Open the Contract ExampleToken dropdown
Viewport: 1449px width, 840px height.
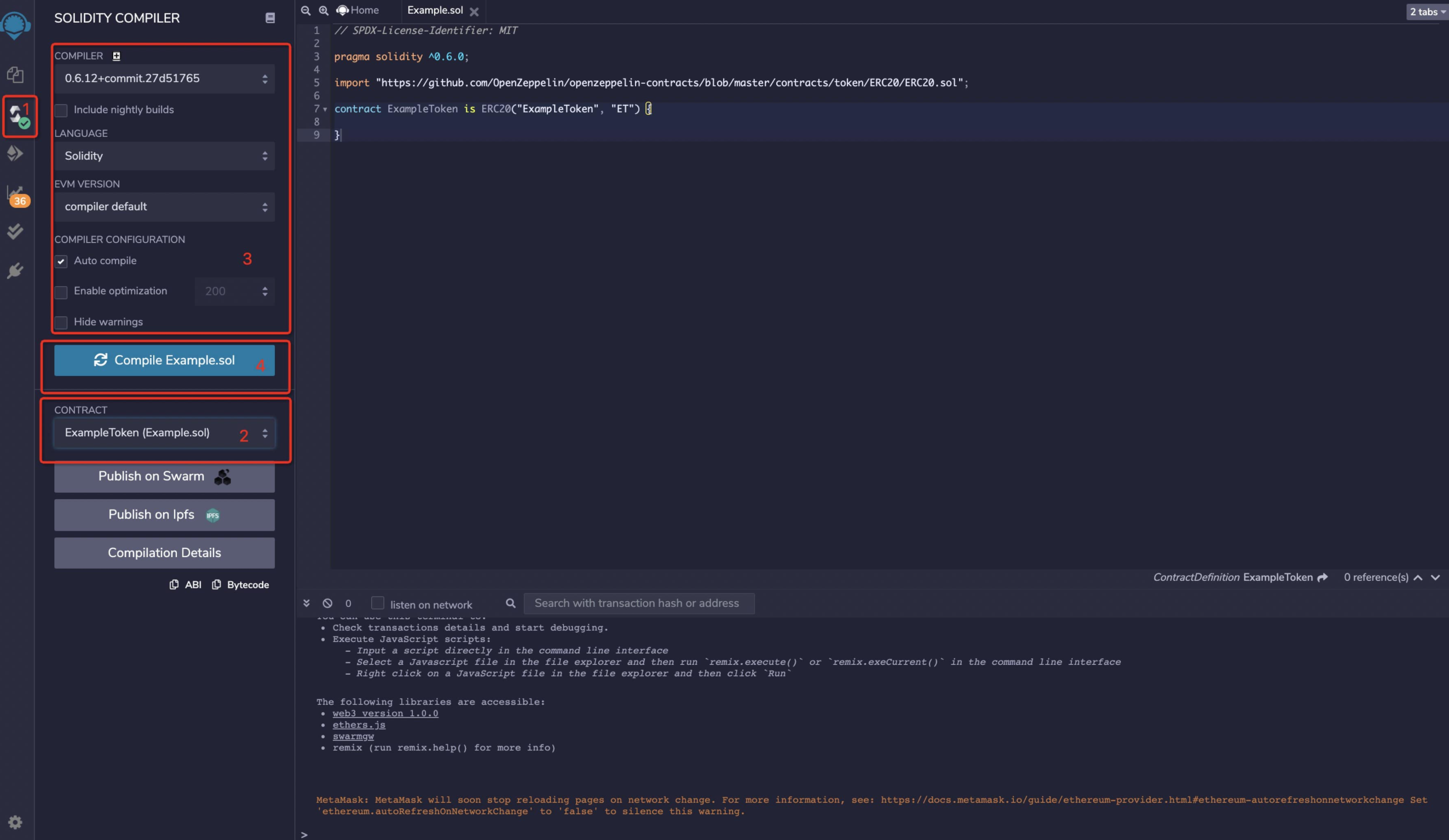click(x=164, y=433)
